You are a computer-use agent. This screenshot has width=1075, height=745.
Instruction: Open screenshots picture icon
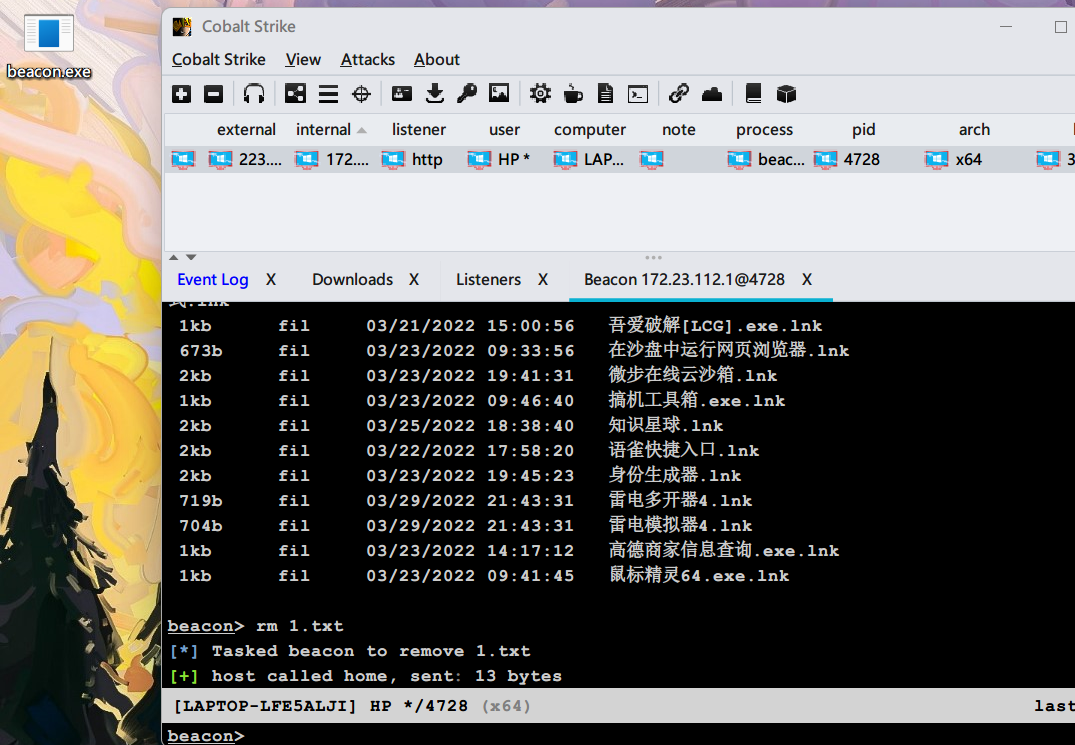click(x=499, y=94)
